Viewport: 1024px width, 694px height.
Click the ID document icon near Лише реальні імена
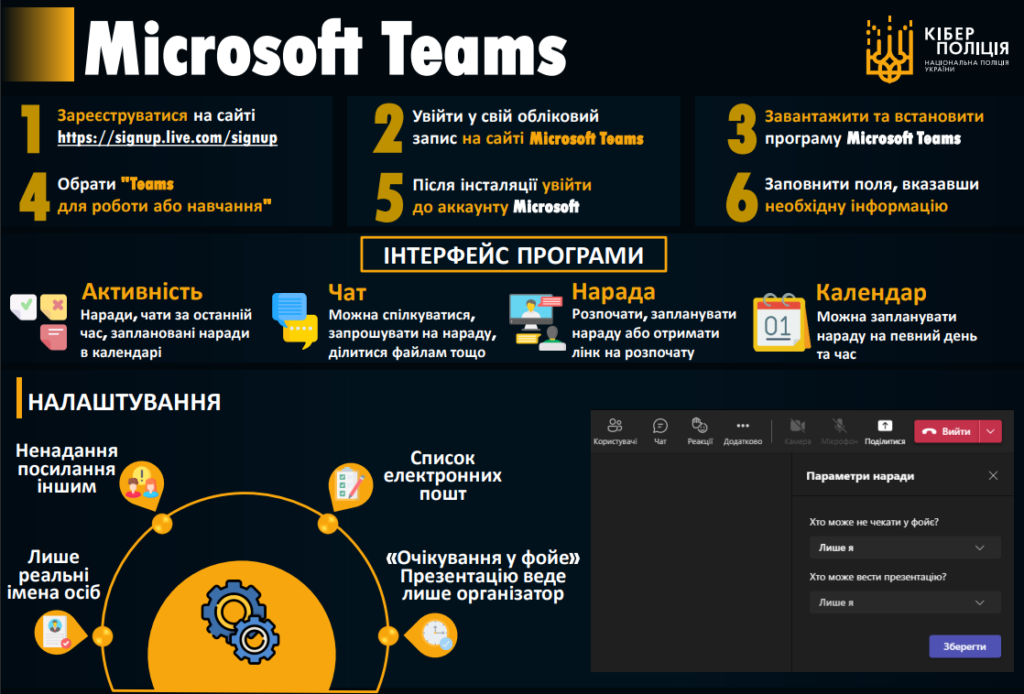coord(59,633)
